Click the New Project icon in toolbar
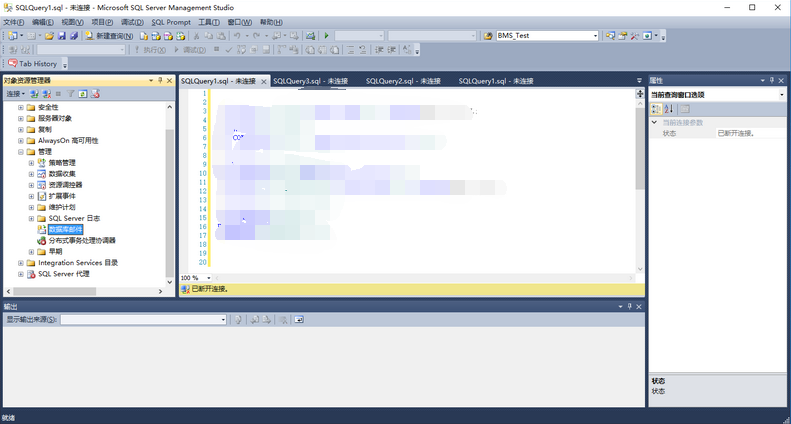This screenshot has height=424, width=791. pyautogui.click(x=13, y=36)
